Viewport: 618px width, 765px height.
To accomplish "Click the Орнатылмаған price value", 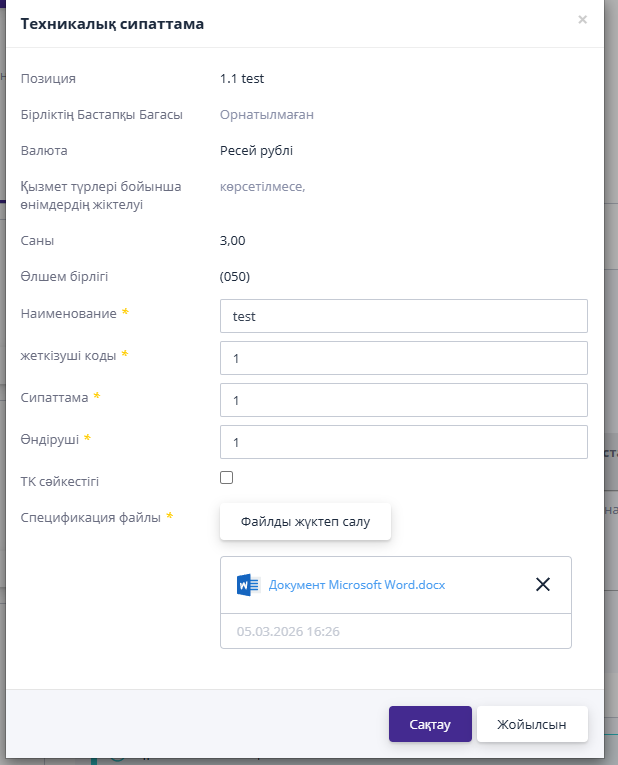I will (x=267, y=115).
